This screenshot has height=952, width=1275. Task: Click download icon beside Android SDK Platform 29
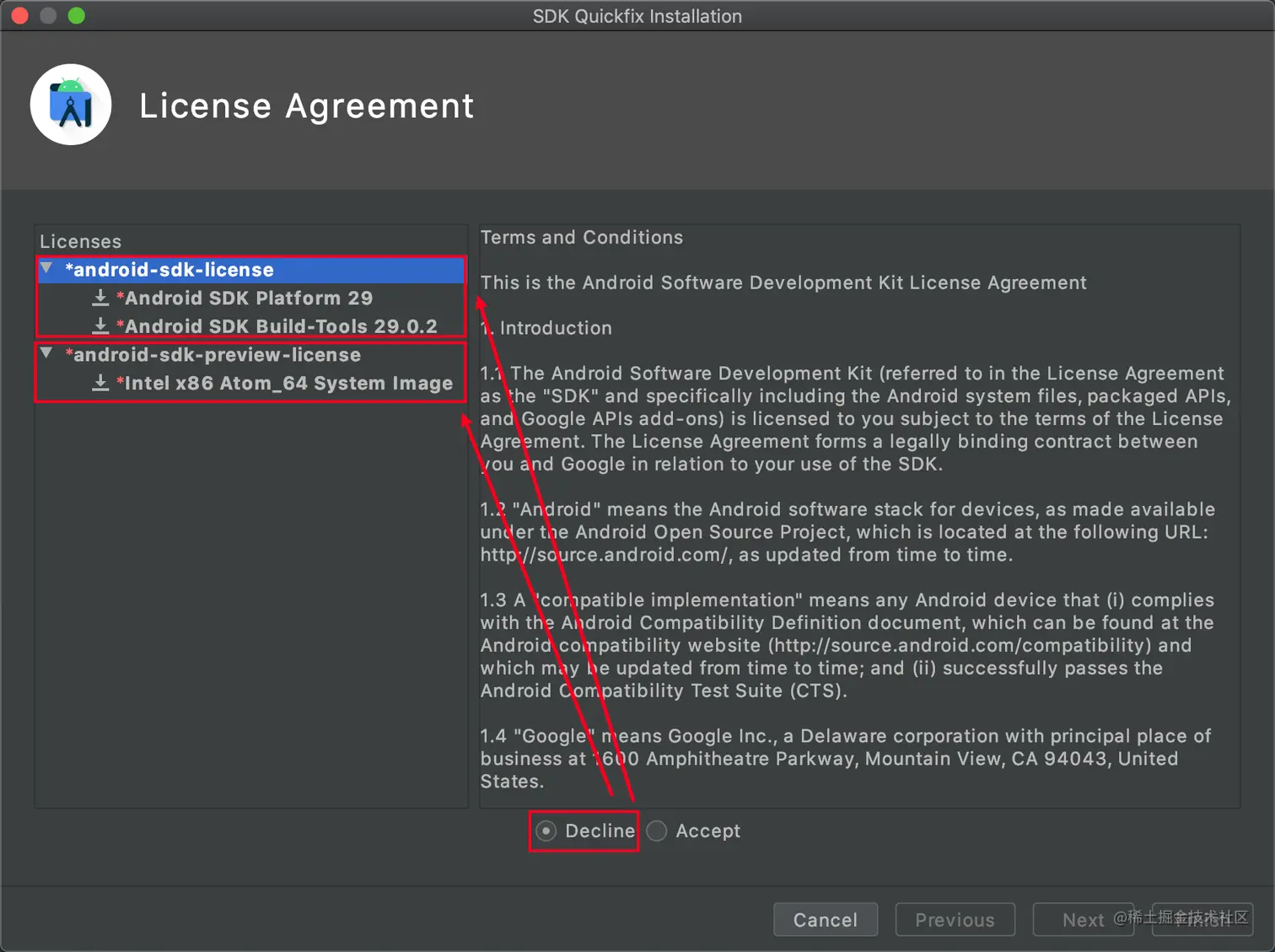click(x=100, y=298)
